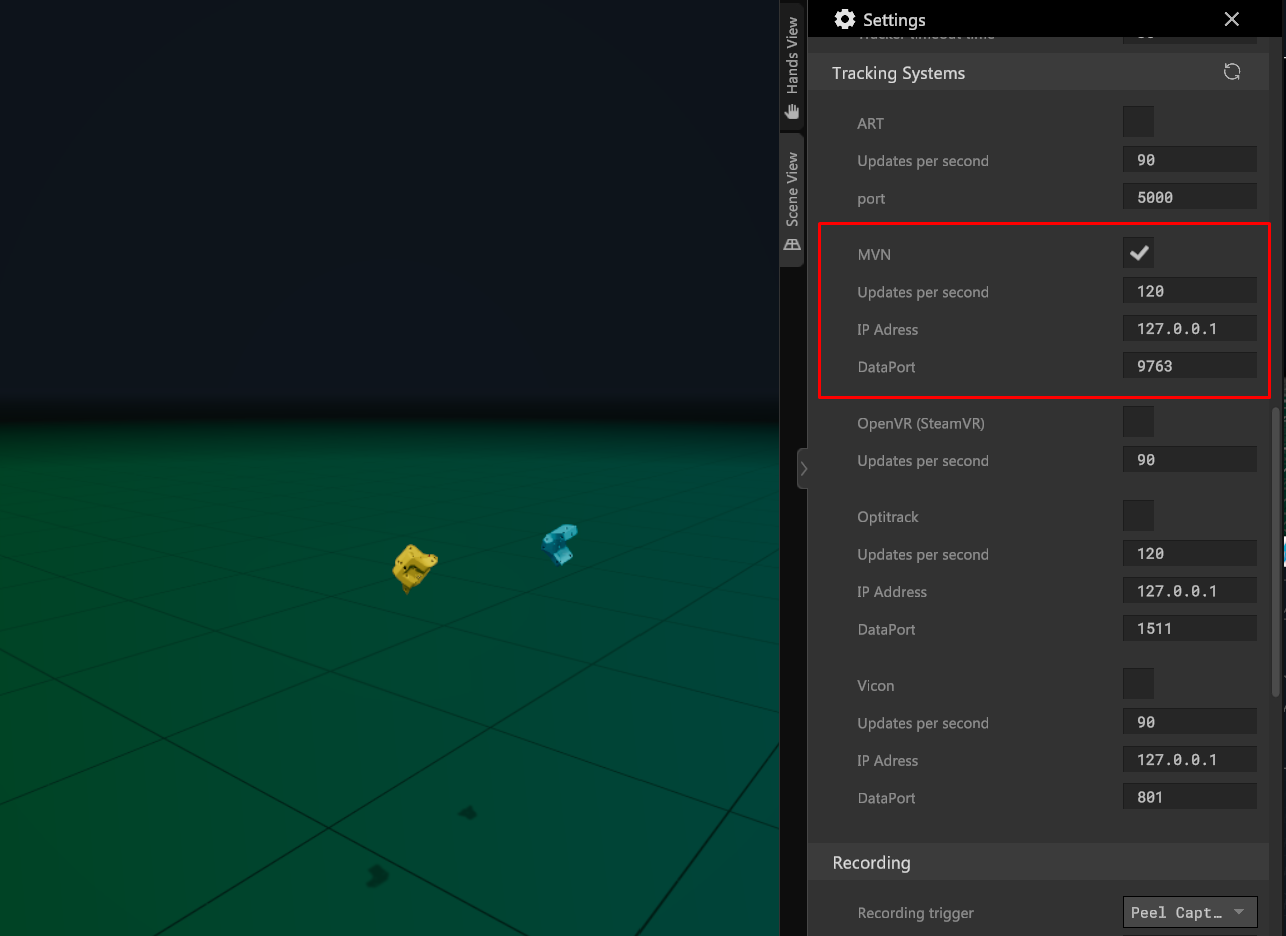Viewport: 1286px width, 936px height.
Task: Click the Tracking Systems section heading
Action: click(x=898, y=73)
